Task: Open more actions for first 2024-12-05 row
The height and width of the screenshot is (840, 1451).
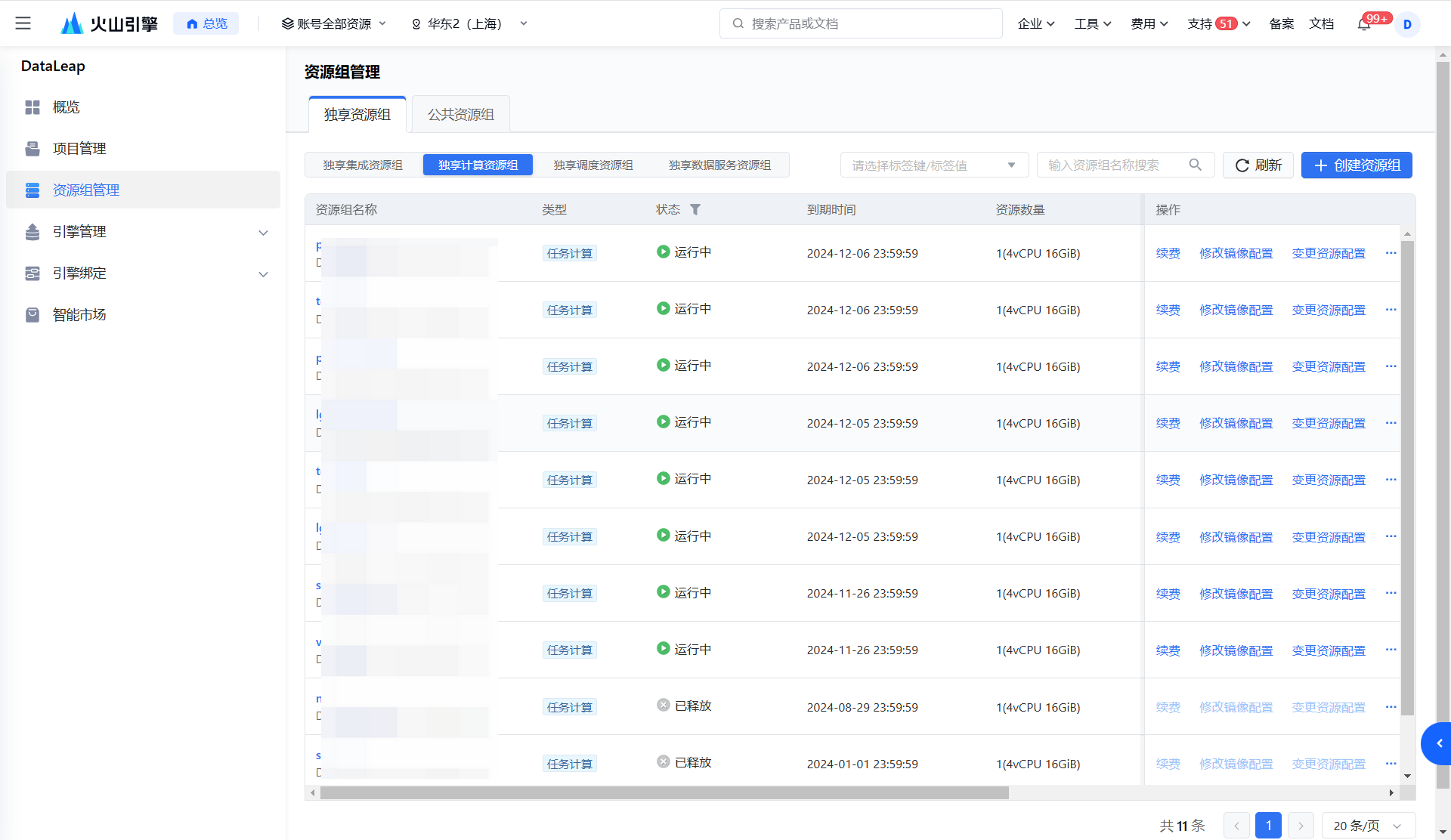Action: [x=1391, y=423]
